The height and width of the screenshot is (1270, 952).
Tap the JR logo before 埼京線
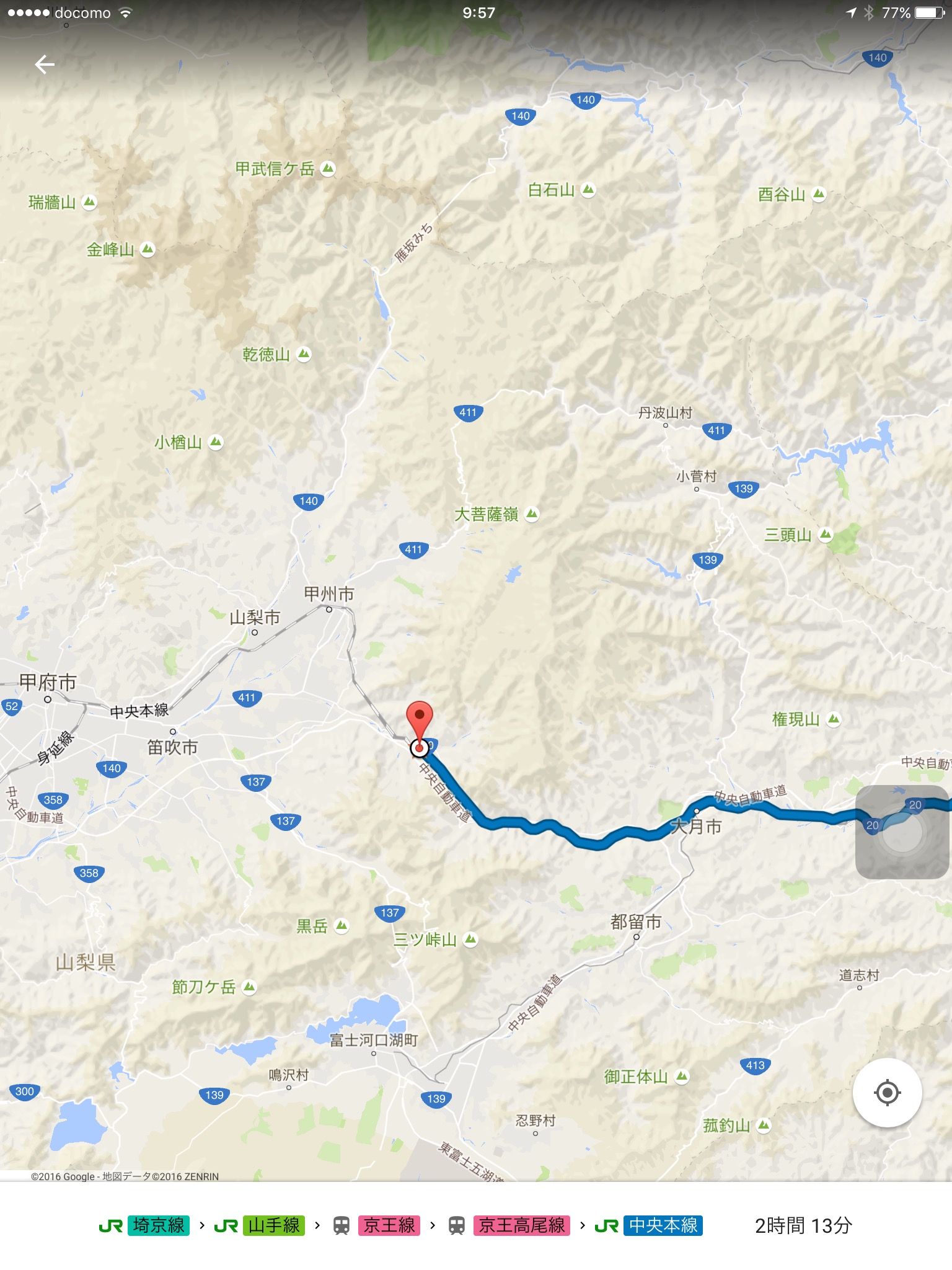pos(111,1226)
